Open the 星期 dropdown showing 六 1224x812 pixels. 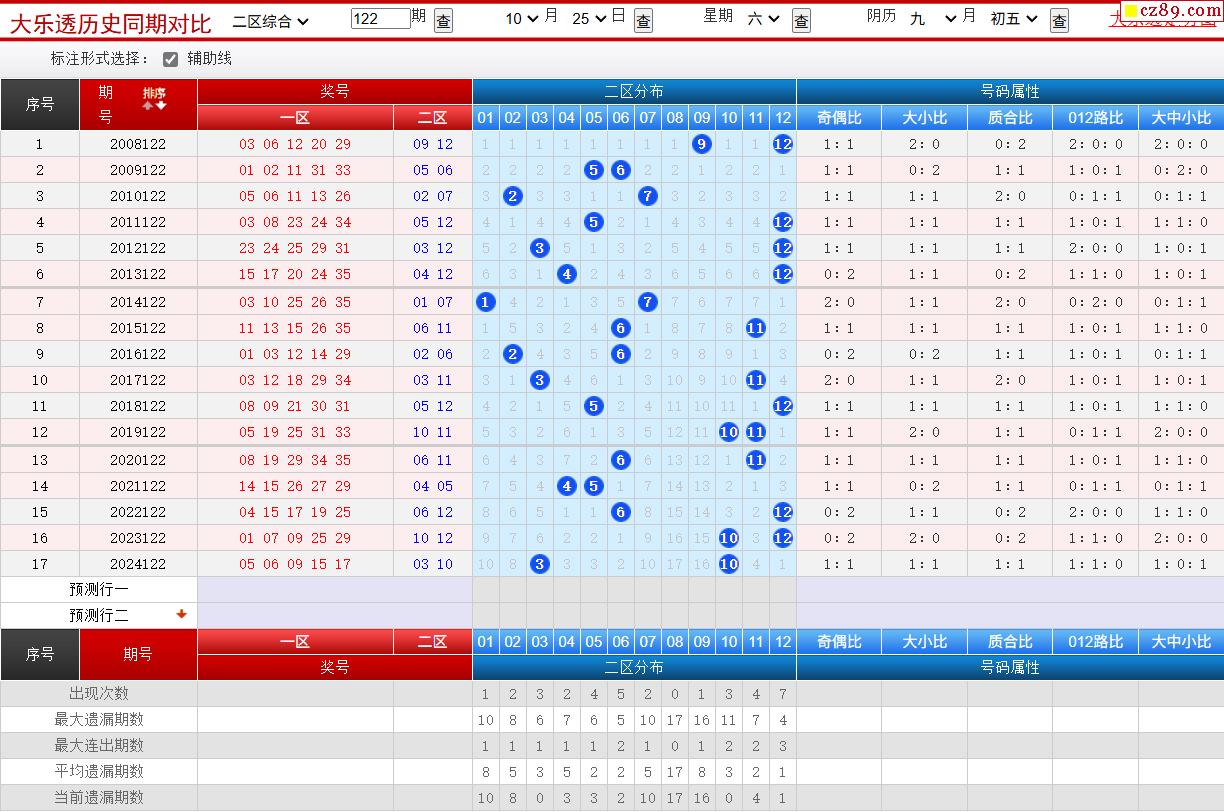pyautogui.click(x=763, y=18)
